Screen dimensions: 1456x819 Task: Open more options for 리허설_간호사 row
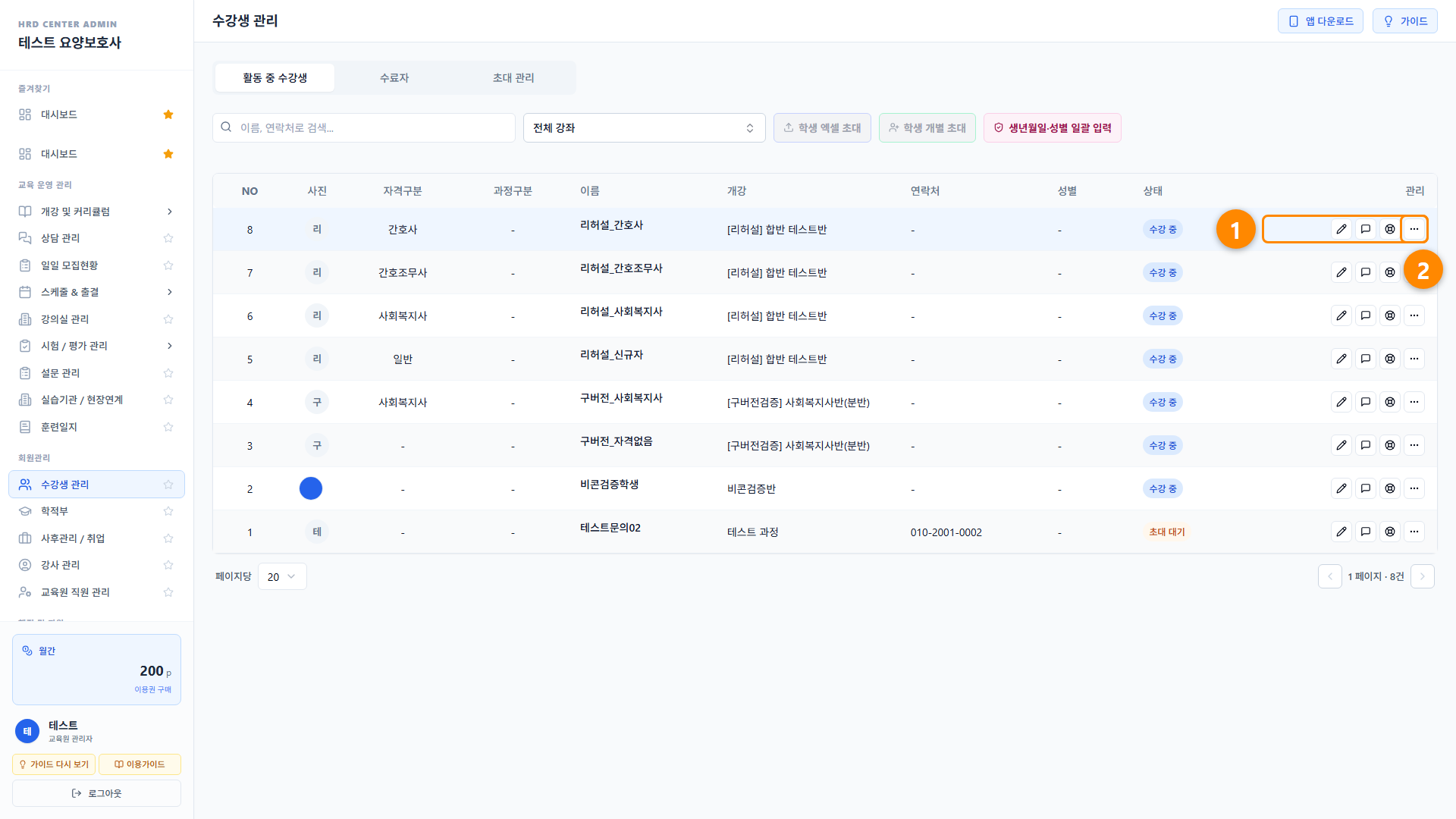[1414, 229]
